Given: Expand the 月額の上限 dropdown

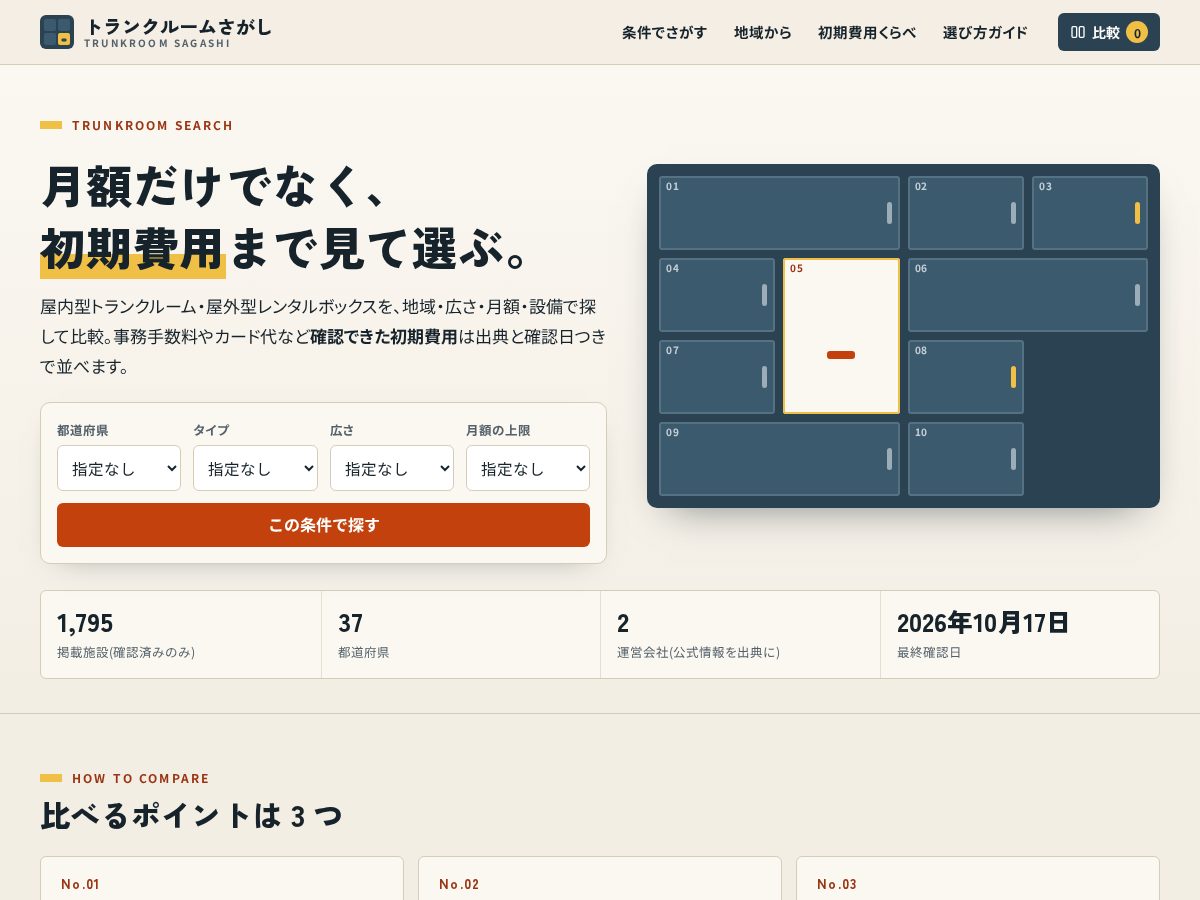Looking at the screenshot, I should tap(528, 468).
